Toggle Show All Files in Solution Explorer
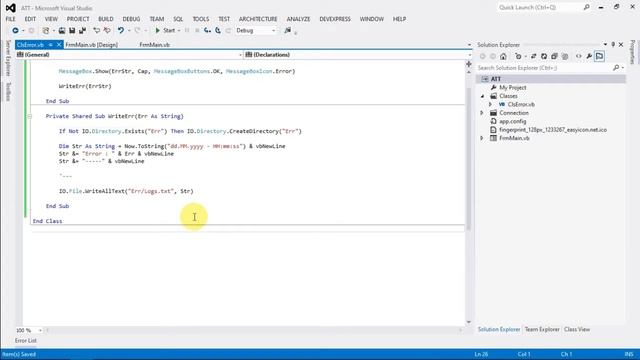The width and height of the screenshot is (640, 360). 565,56
